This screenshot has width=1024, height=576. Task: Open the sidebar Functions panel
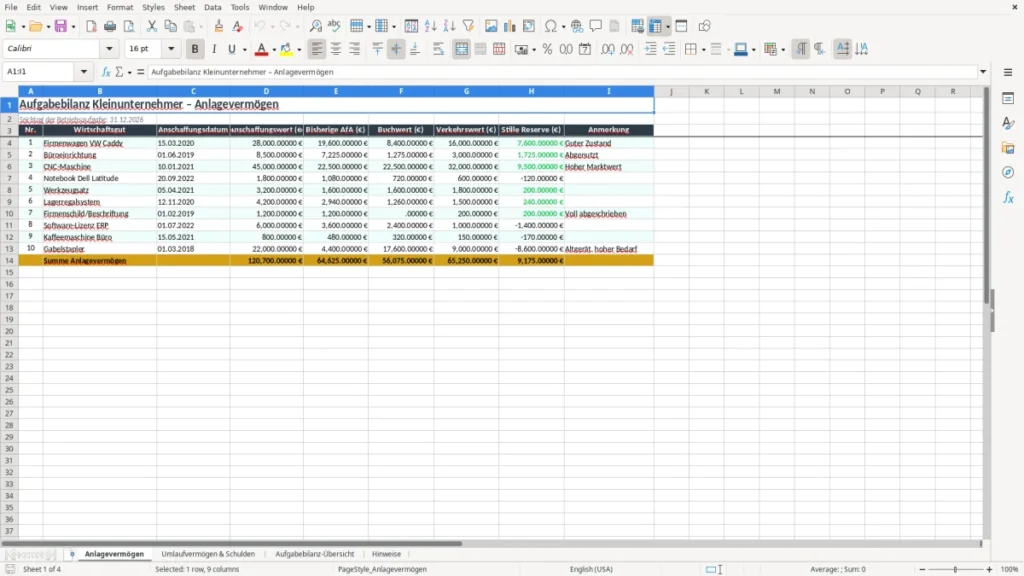click(1008, 198)
